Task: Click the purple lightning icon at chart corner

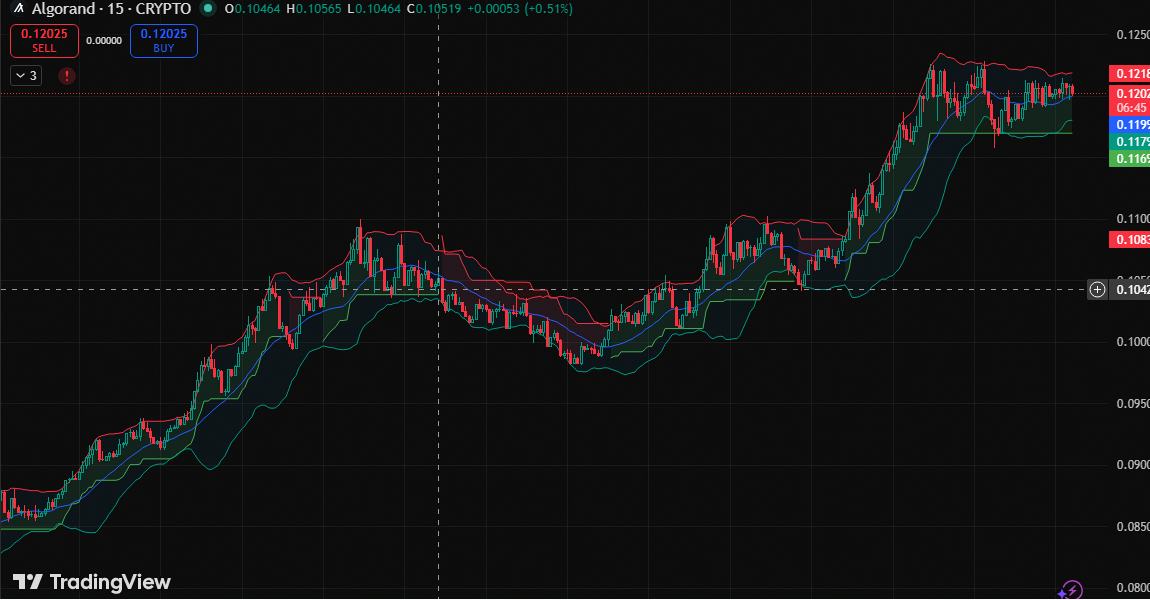Action: click(1071, 589)
